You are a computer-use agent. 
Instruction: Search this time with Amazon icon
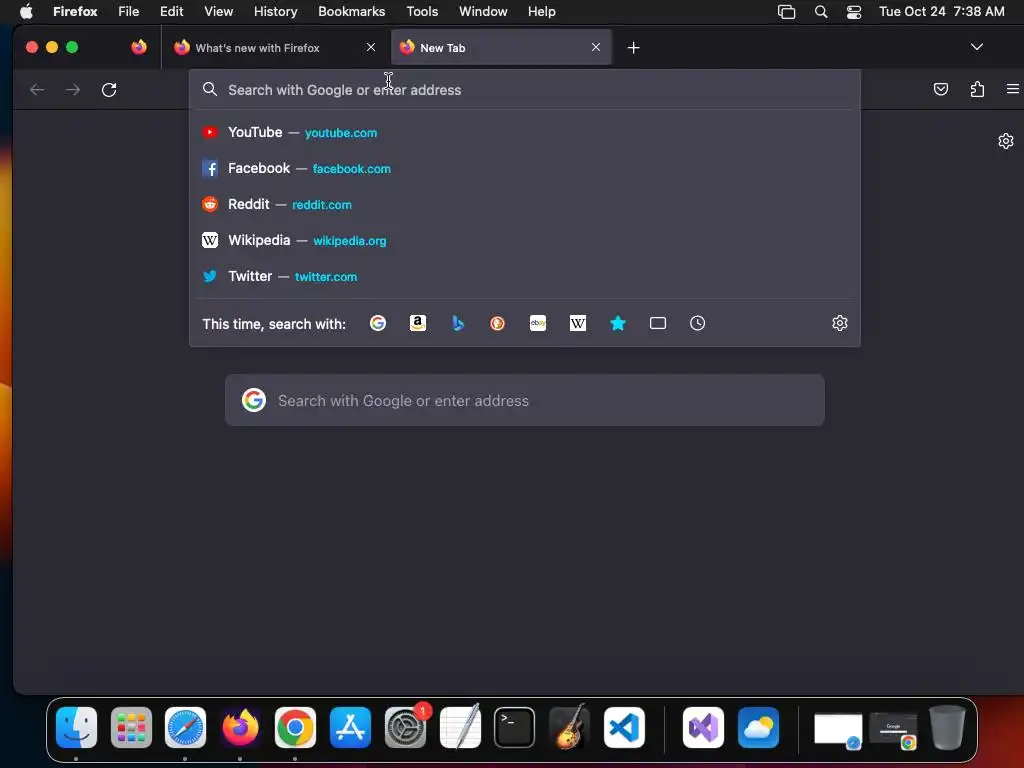click(x=418, y=323)
